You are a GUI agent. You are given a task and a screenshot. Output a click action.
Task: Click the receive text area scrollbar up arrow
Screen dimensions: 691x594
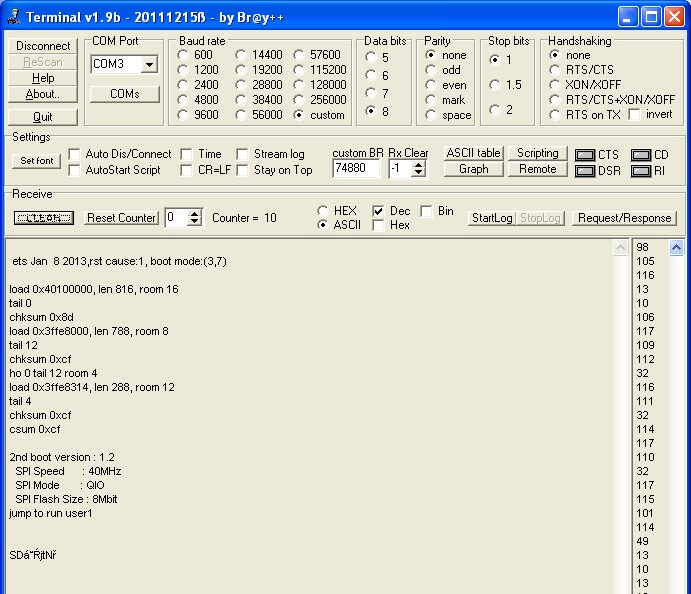620,248
